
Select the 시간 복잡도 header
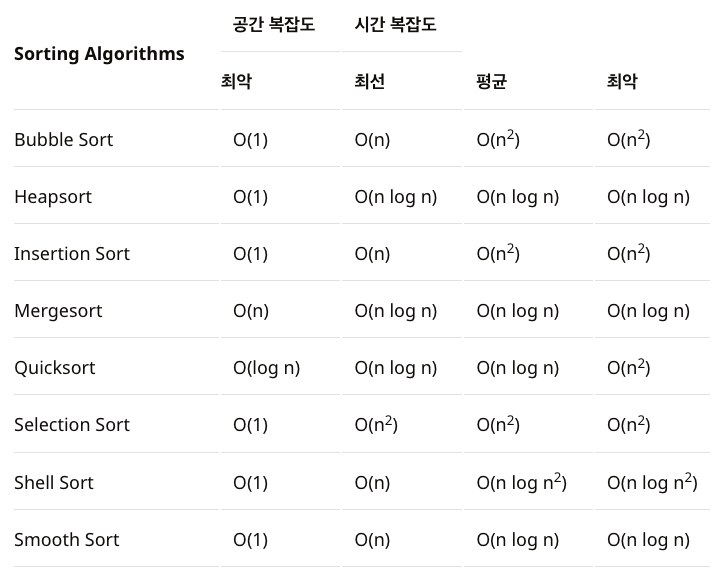tap(395, 24)
